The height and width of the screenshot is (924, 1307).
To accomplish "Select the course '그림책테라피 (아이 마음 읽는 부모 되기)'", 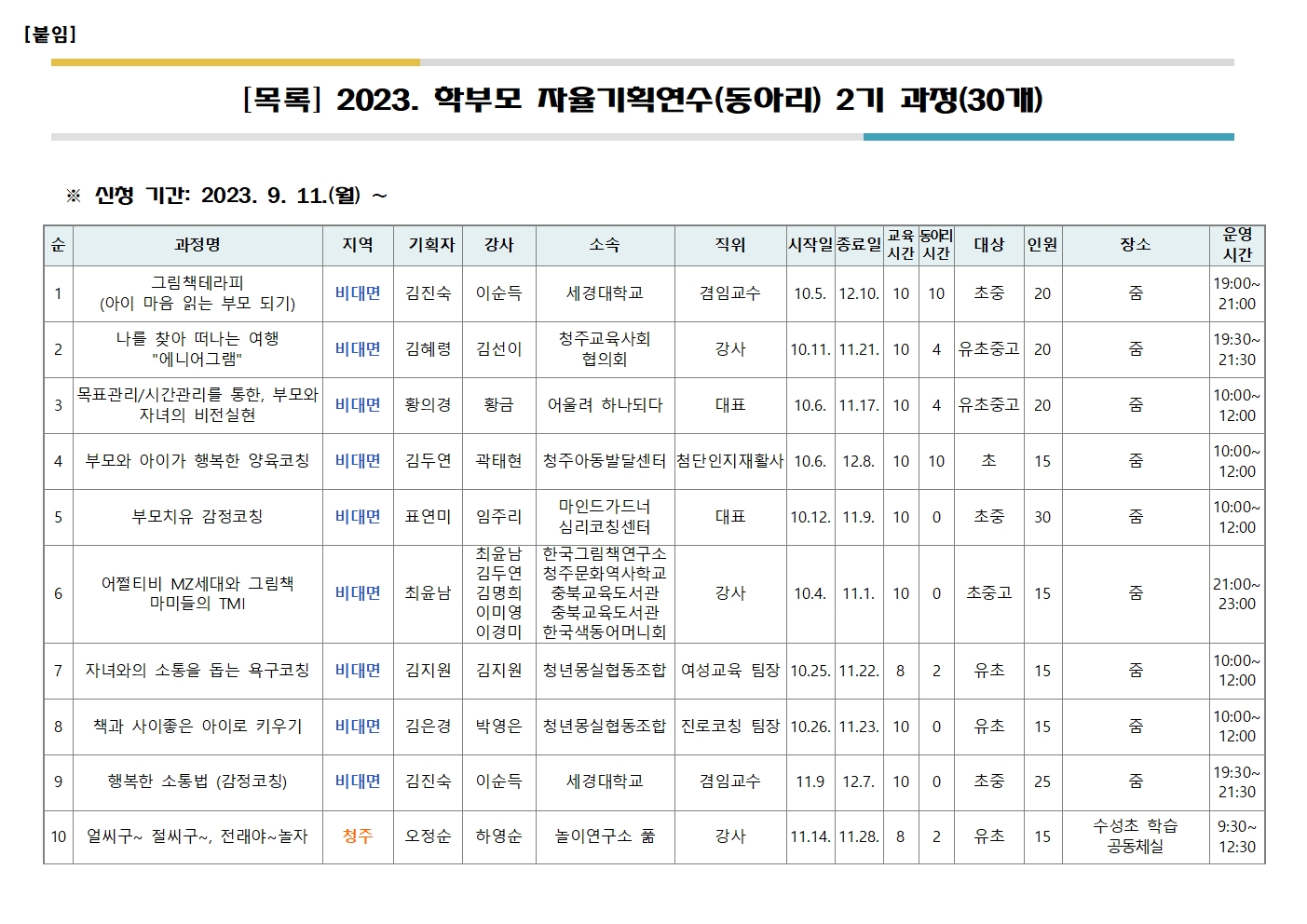I will click(x=197, y=293).
